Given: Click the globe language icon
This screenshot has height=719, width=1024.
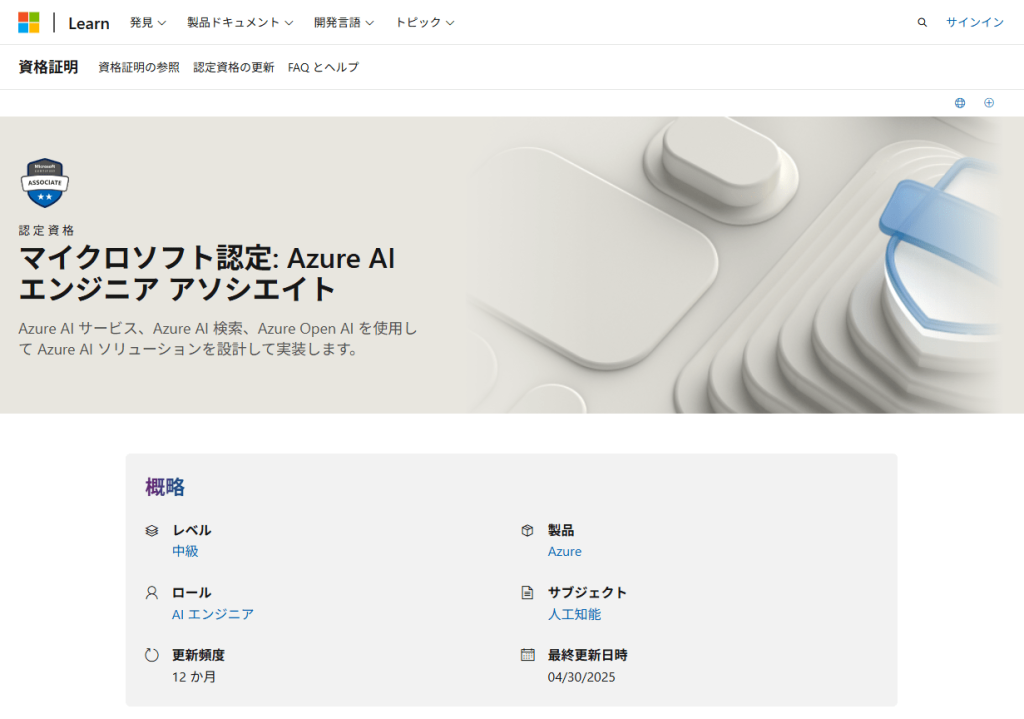Looking at the screenshot, I should pos(960,103).
